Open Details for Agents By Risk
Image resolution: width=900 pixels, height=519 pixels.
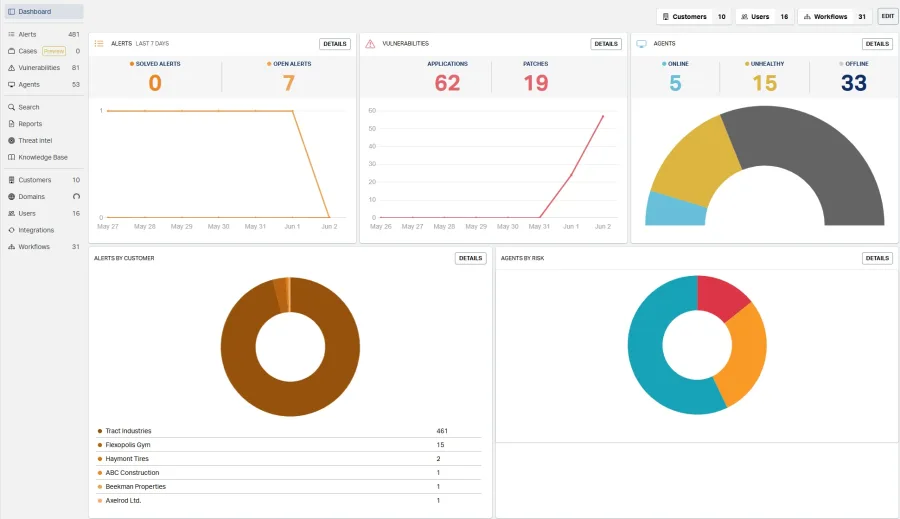[x=877, y=258]
